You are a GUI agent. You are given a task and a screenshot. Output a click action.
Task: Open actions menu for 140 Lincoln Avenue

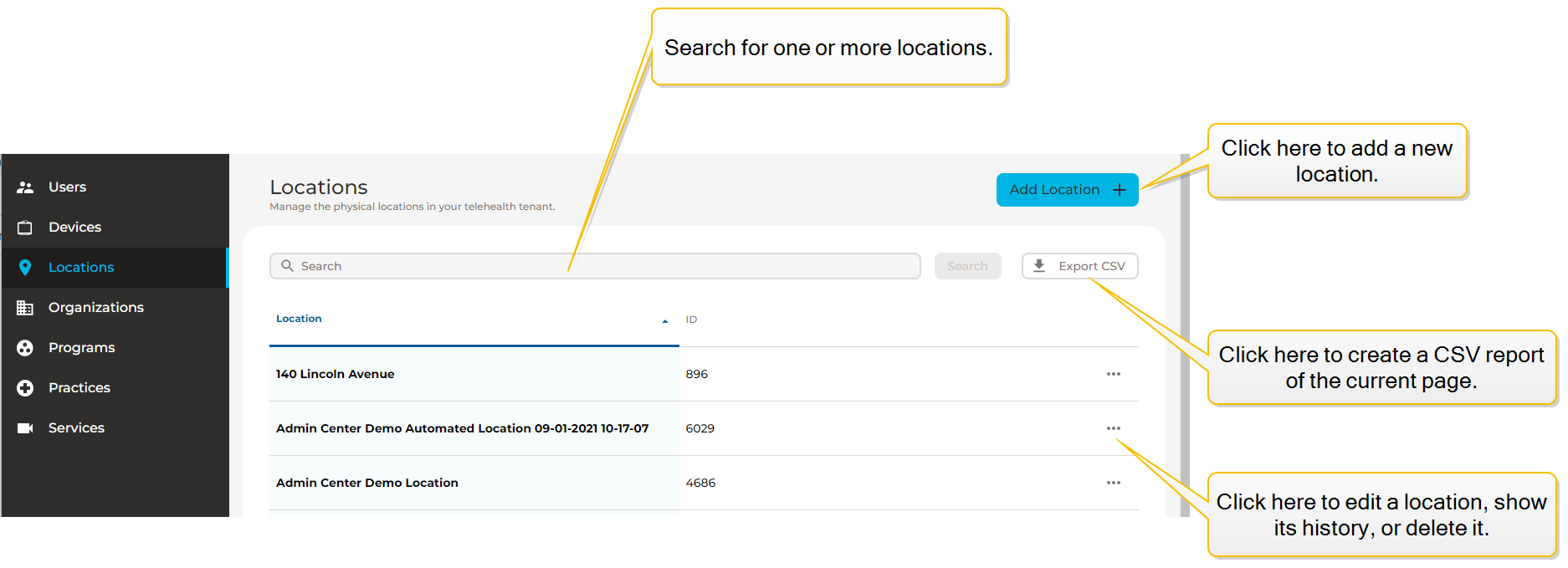1113,374
